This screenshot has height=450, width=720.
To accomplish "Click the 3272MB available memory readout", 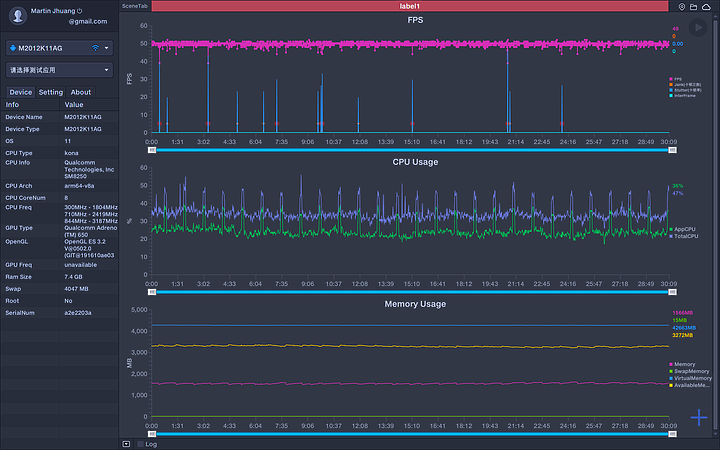I will point(682,335).
